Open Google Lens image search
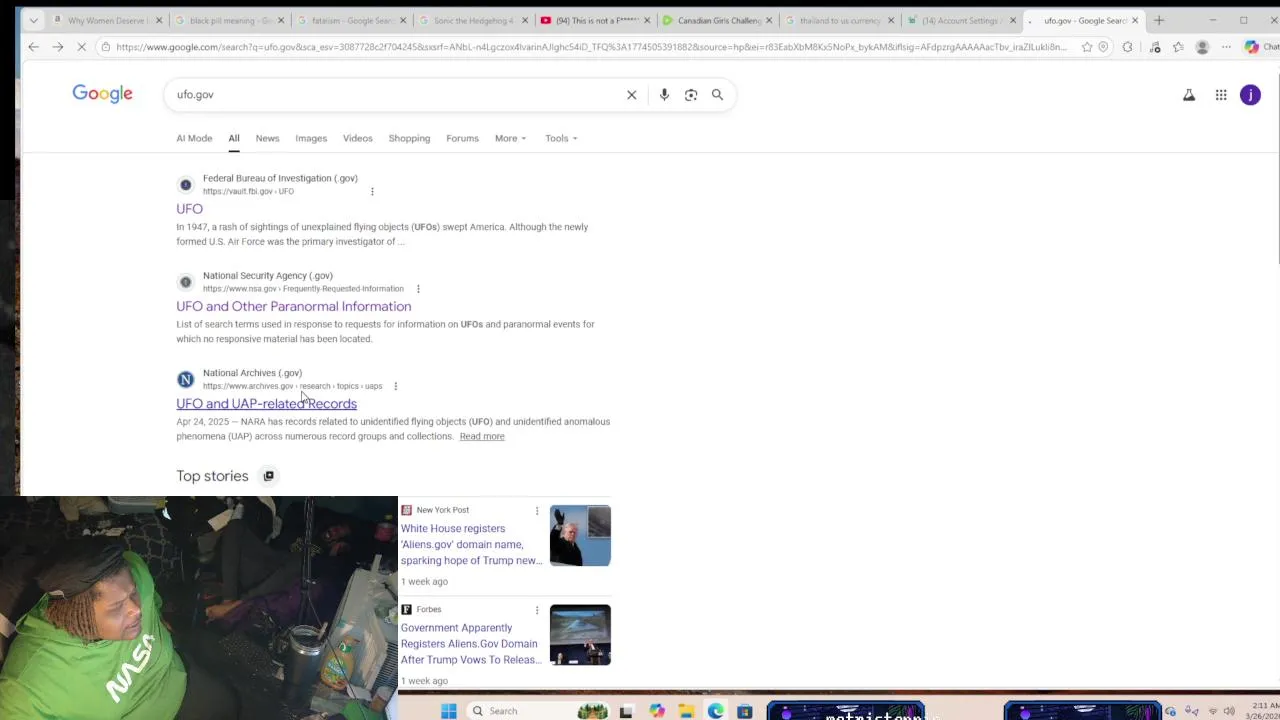This screenshot has height=720, width=1280. click(691, 95)
